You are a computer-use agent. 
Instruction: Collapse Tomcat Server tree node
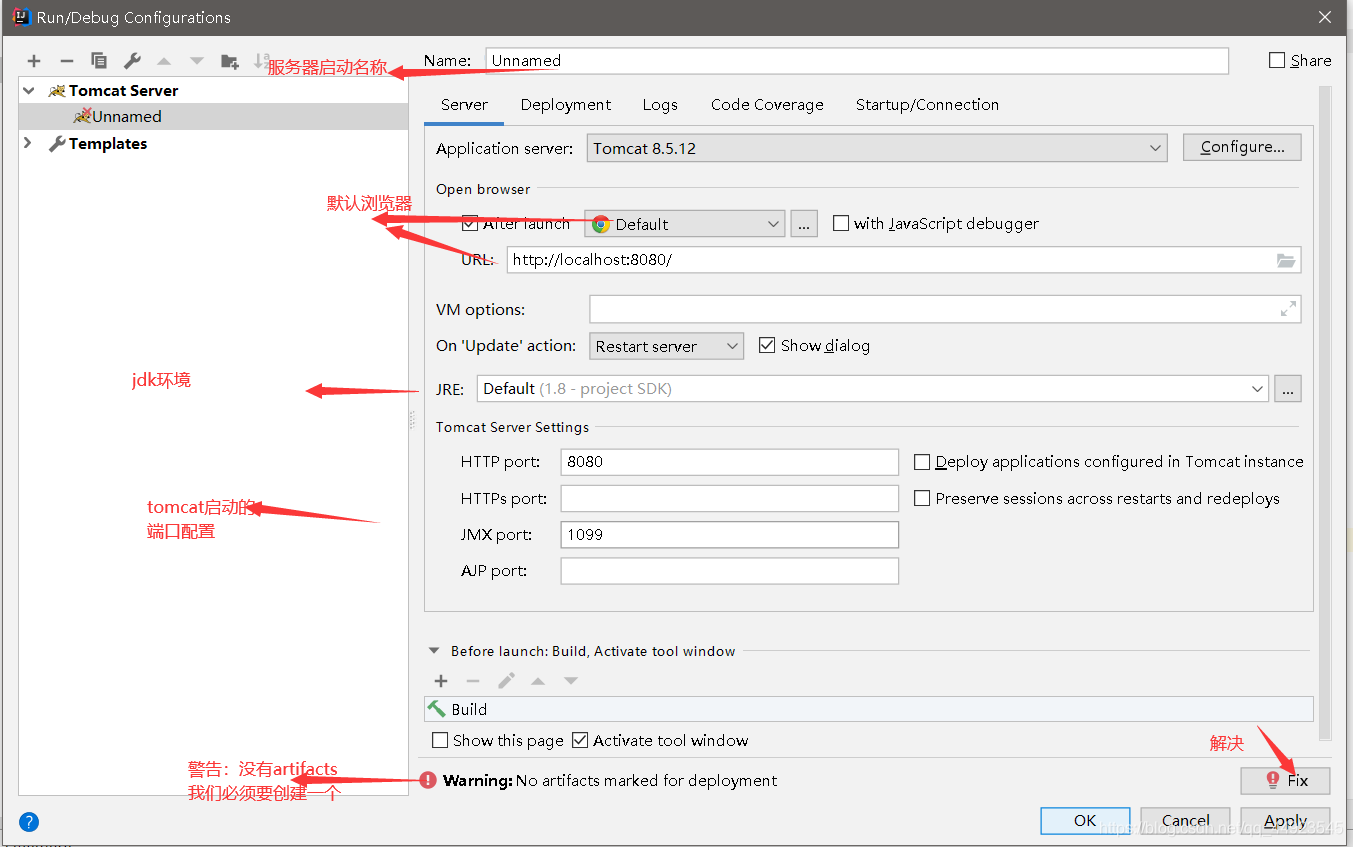(x=29, y=90)
